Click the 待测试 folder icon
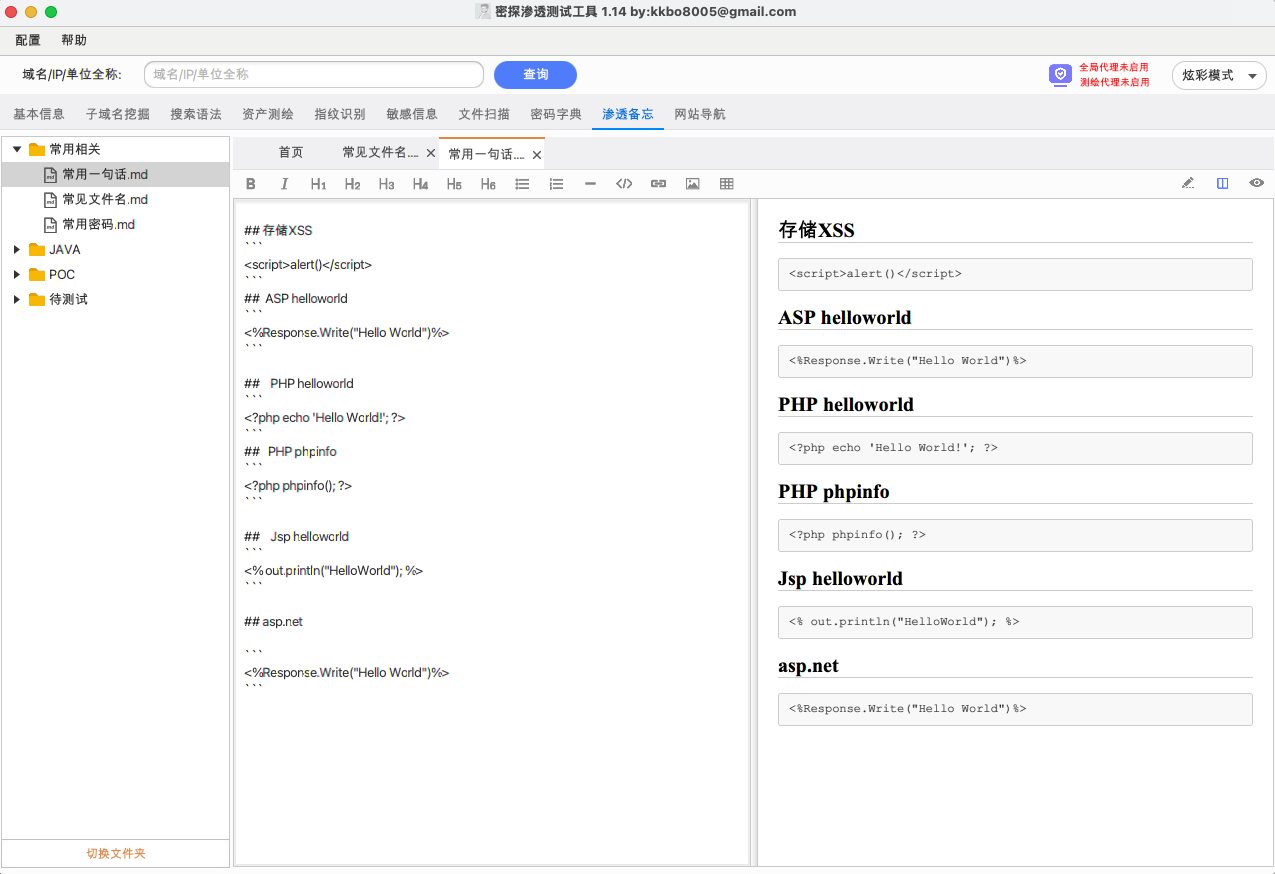 point(37,299)
